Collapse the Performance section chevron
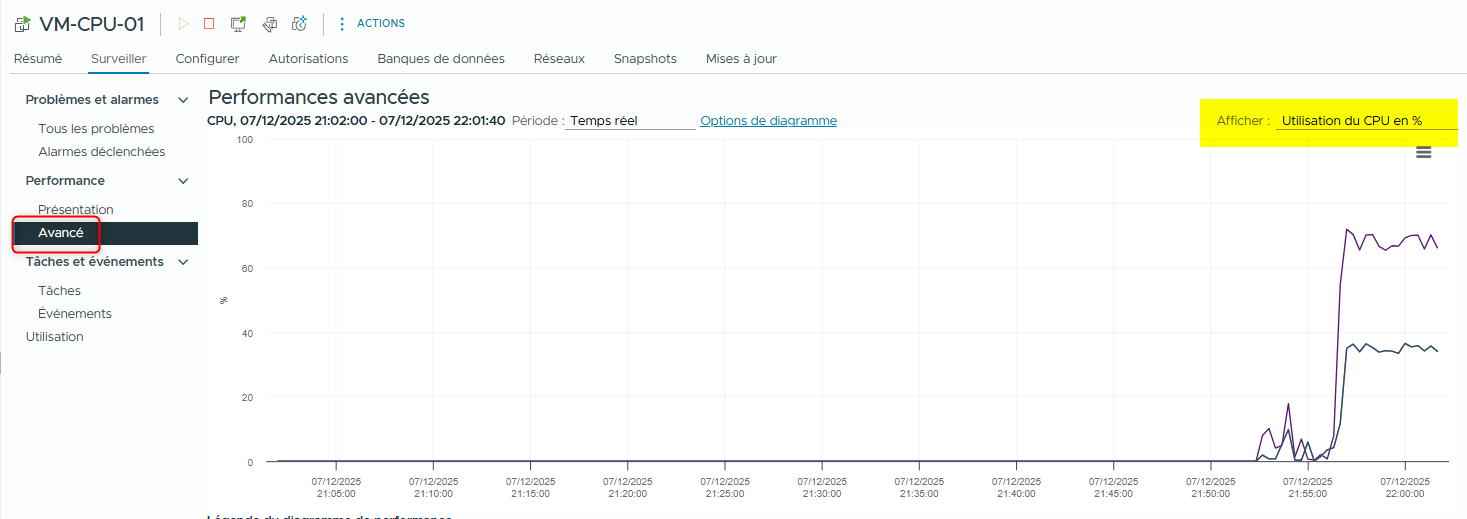 182,181
